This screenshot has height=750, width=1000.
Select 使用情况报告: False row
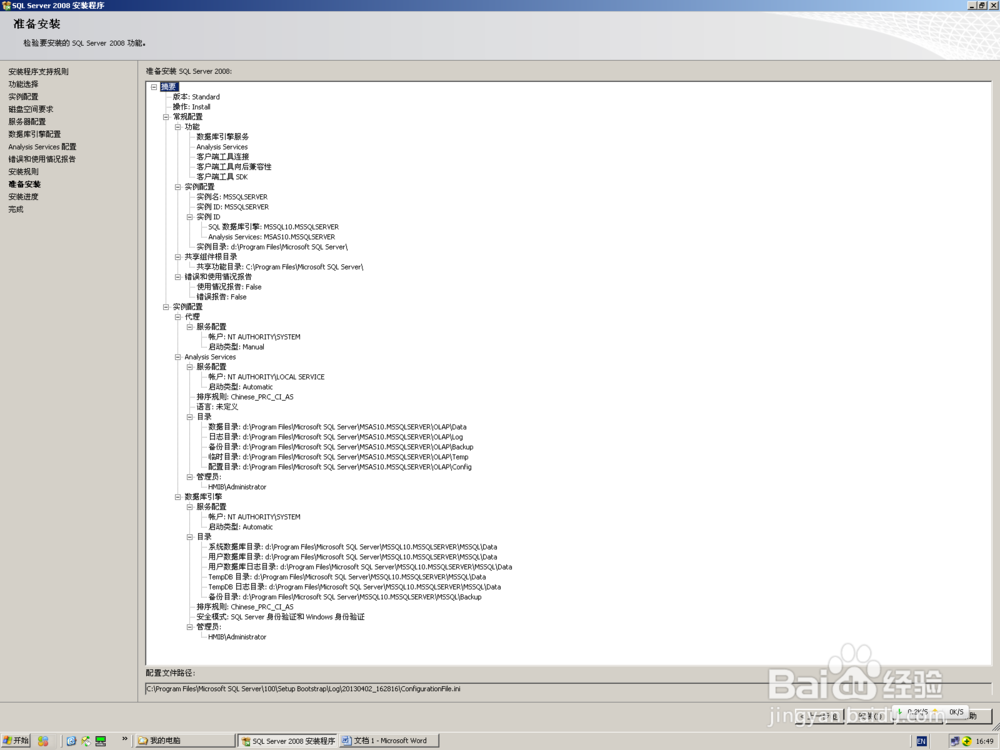point(229,287)
